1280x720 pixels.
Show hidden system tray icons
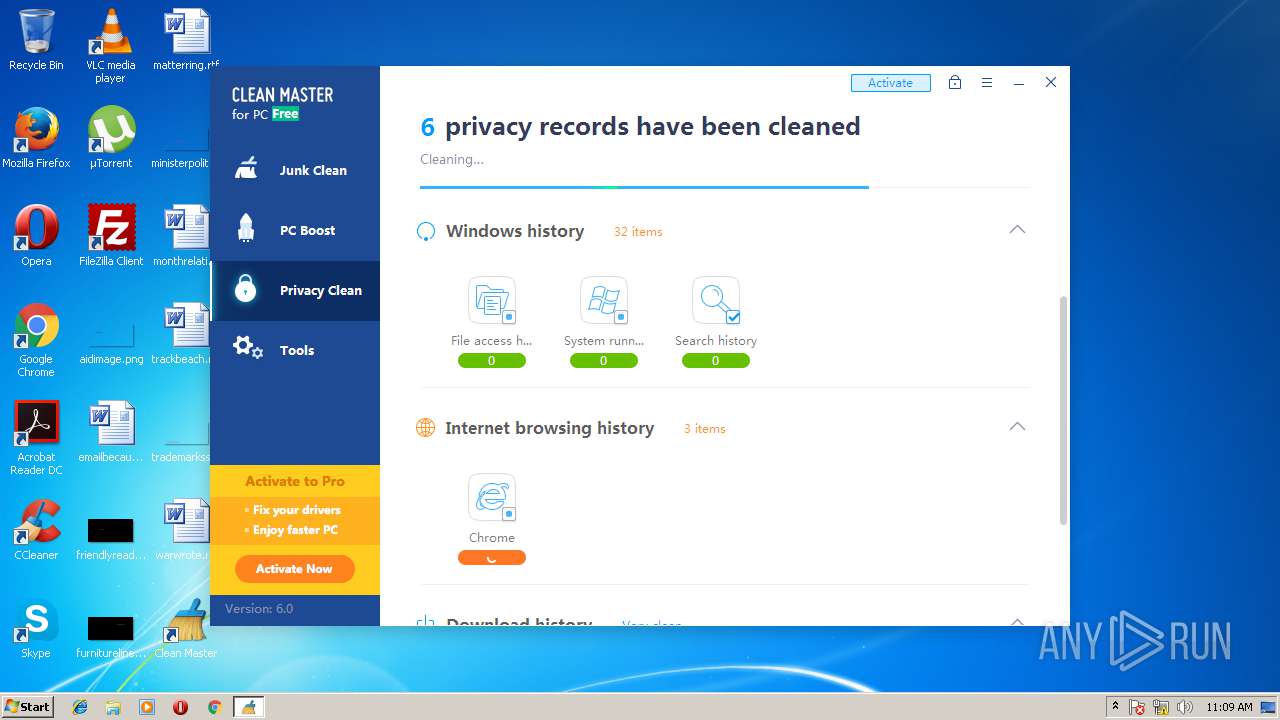(x=1115, y=707)
